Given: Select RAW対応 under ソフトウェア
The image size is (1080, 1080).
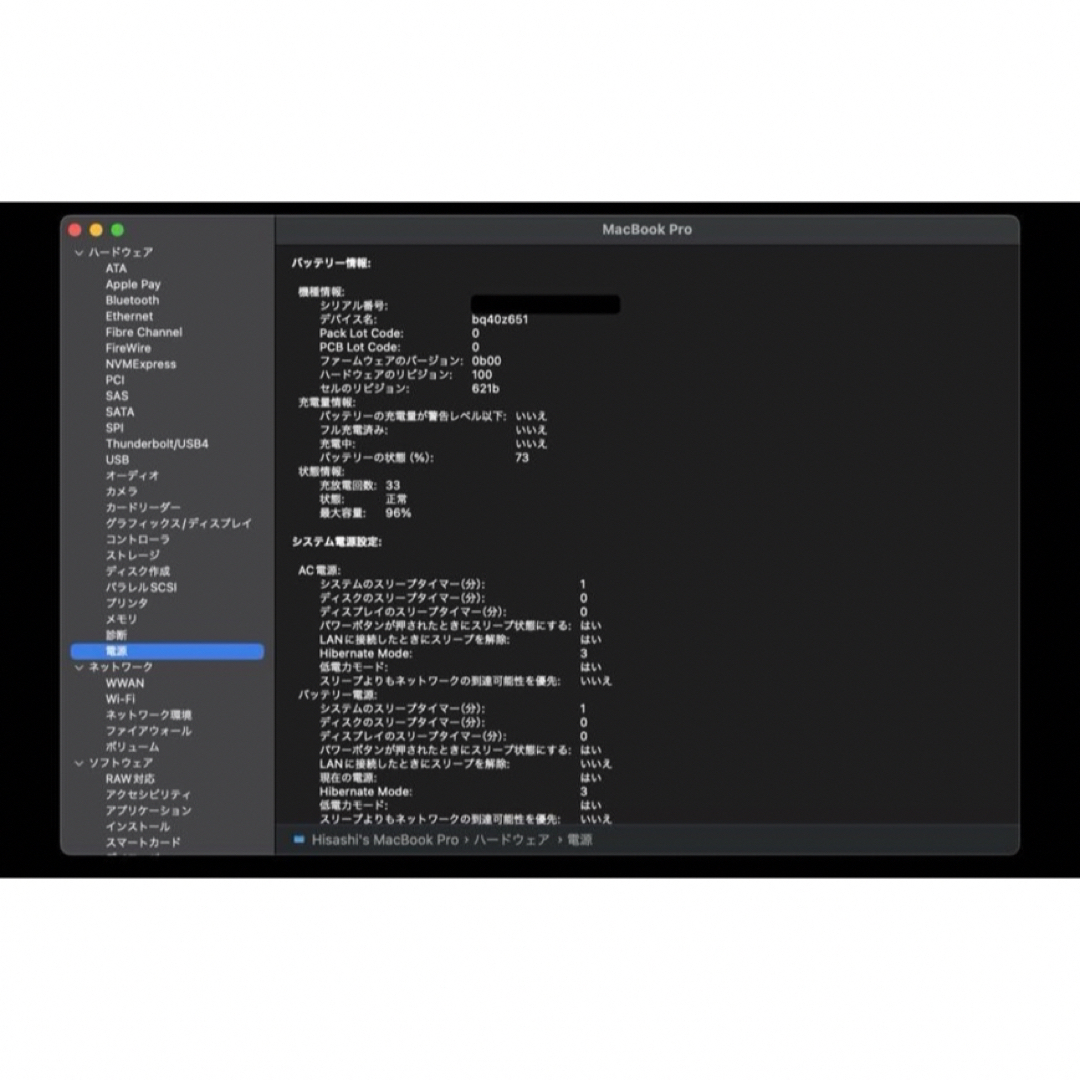Looking at the screenshot, I should [130, 779].
